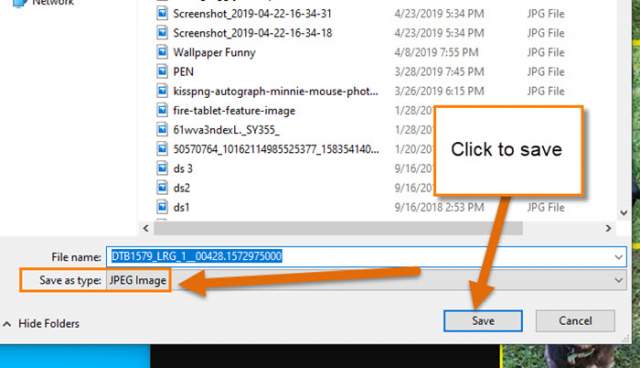Click the ds1 file icon
Screen dimensions: 640x368
click(162, 207)
